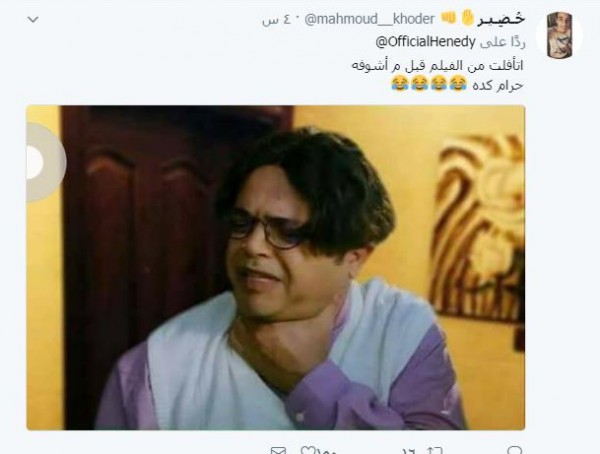The height and width of the screenshot is (454, 600).
Task: Click the raised hand emoji by the name
Action: [x=468, y=18]
